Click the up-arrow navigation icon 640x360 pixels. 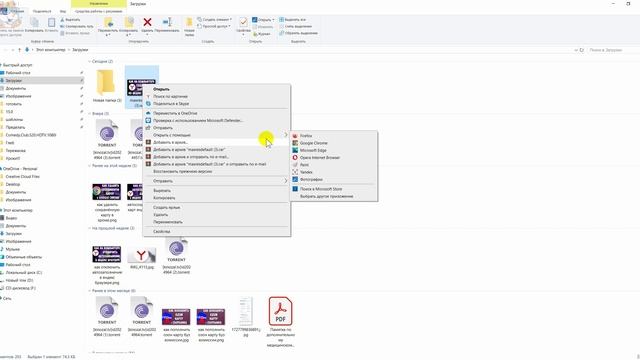coord(19,50)
